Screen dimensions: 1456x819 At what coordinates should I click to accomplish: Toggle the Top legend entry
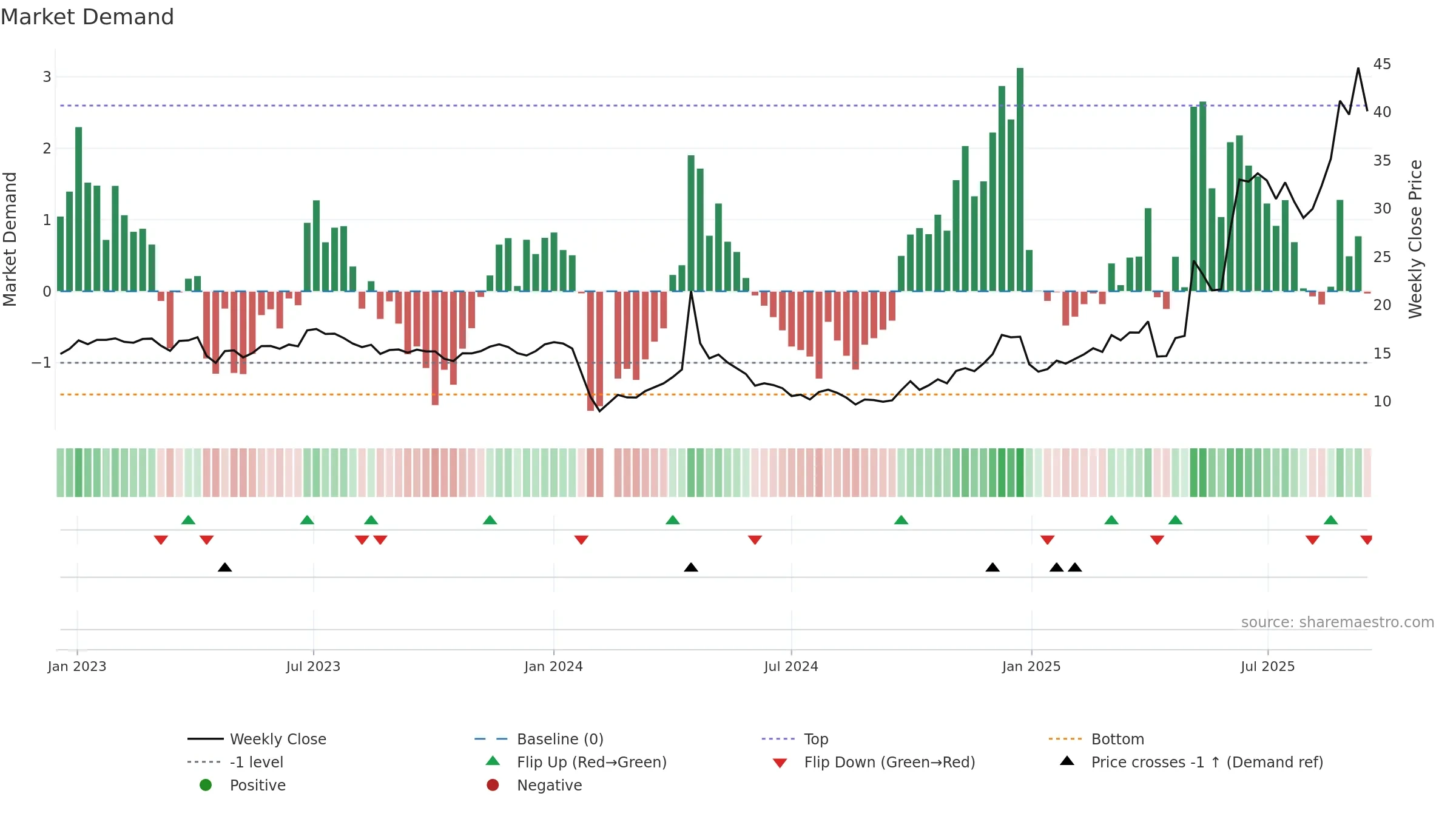[795, 739]
